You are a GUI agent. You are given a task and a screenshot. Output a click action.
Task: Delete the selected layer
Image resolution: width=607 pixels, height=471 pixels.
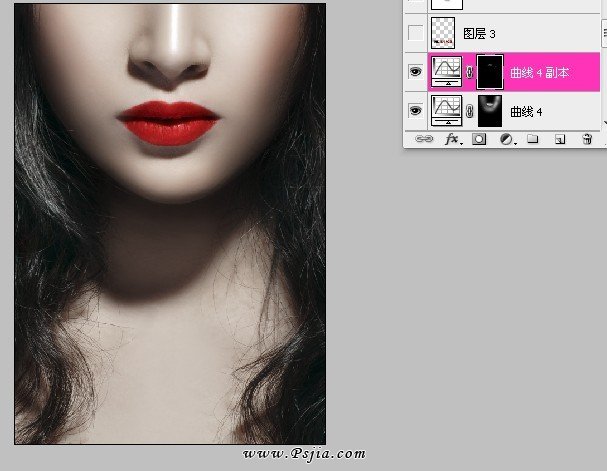(x=587, y=139)
